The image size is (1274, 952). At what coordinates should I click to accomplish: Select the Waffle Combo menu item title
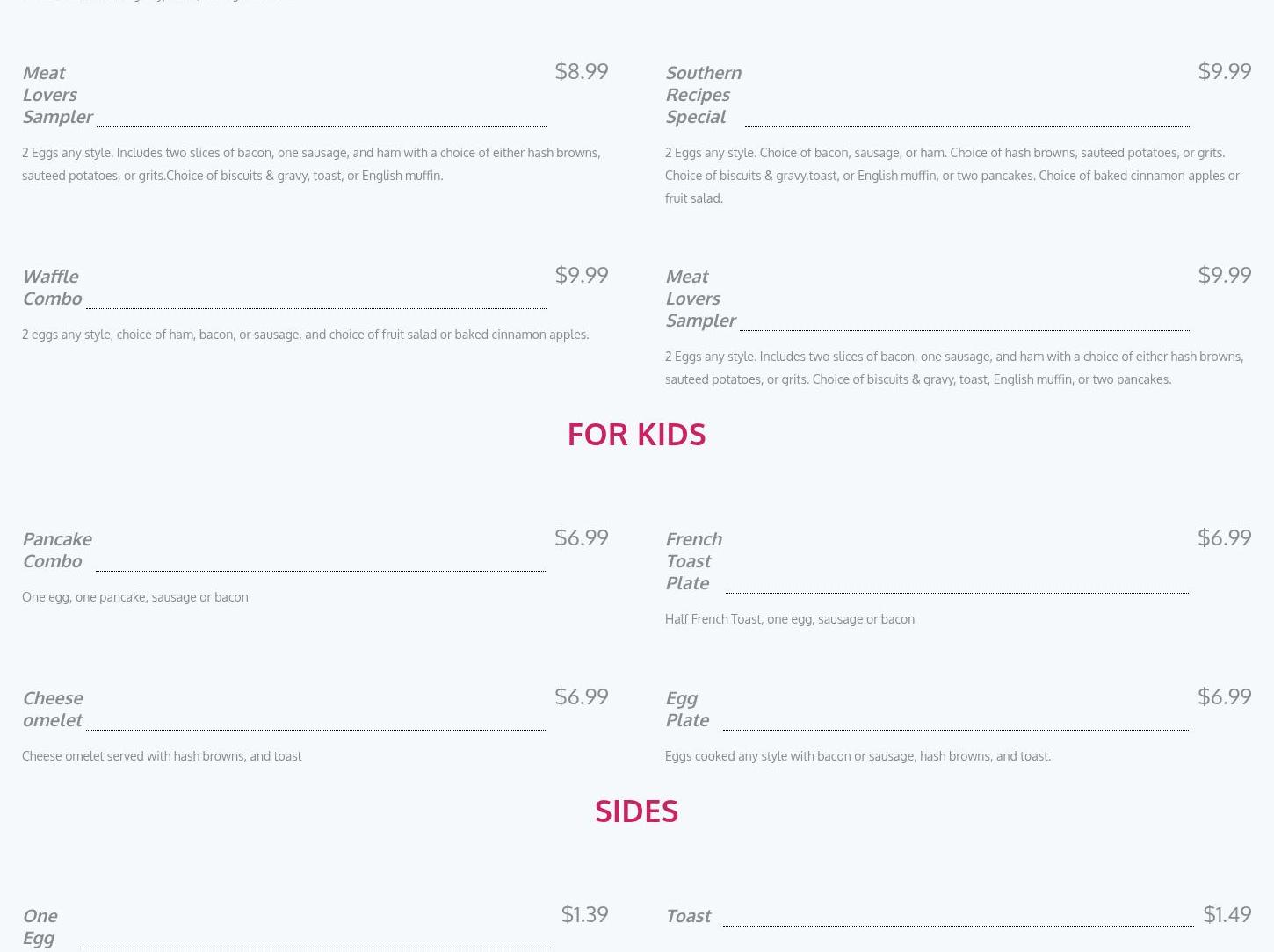click(x=52, y=287)
